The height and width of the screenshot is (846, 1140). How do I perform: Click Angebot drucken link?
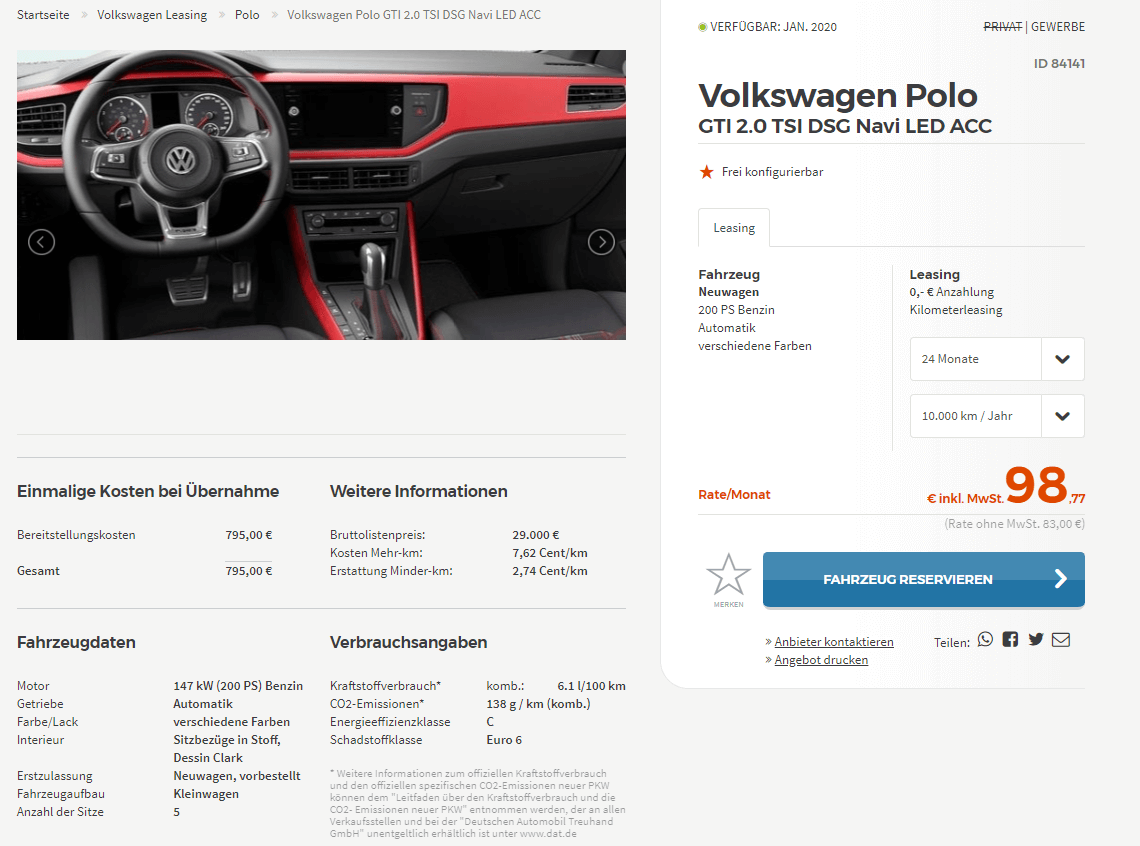pos(821,660)
